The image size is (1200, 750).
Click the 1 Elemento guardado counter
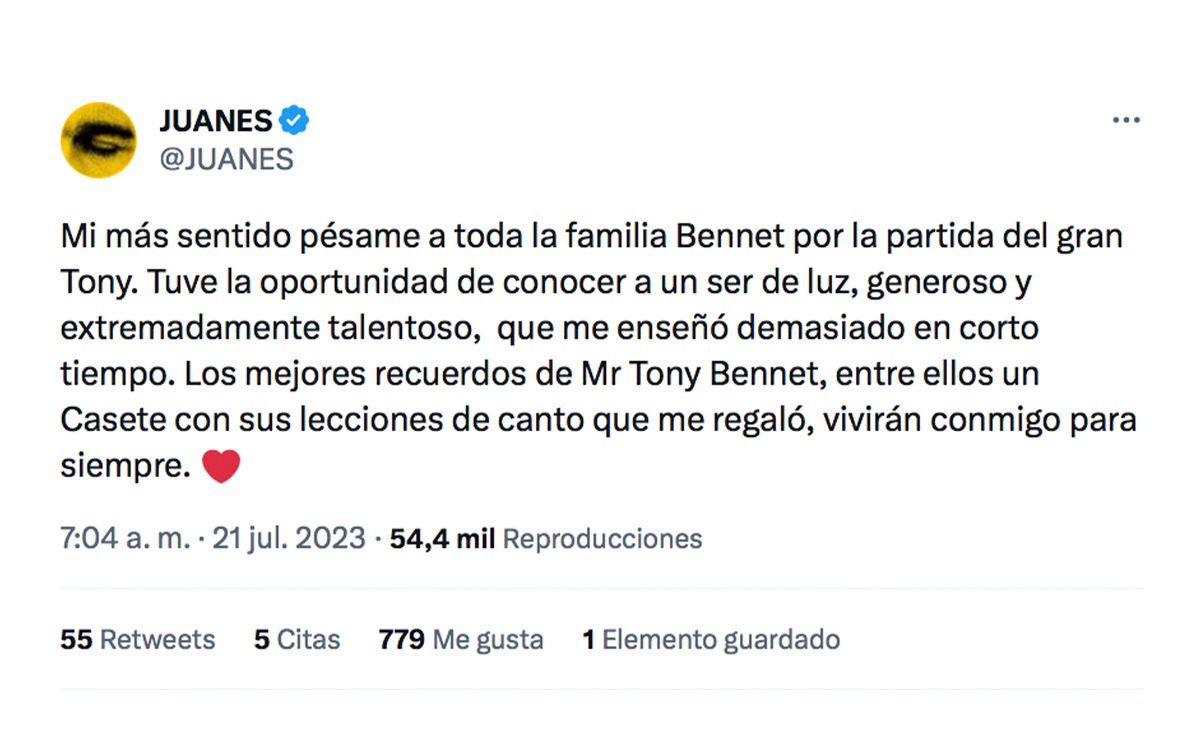711,639
